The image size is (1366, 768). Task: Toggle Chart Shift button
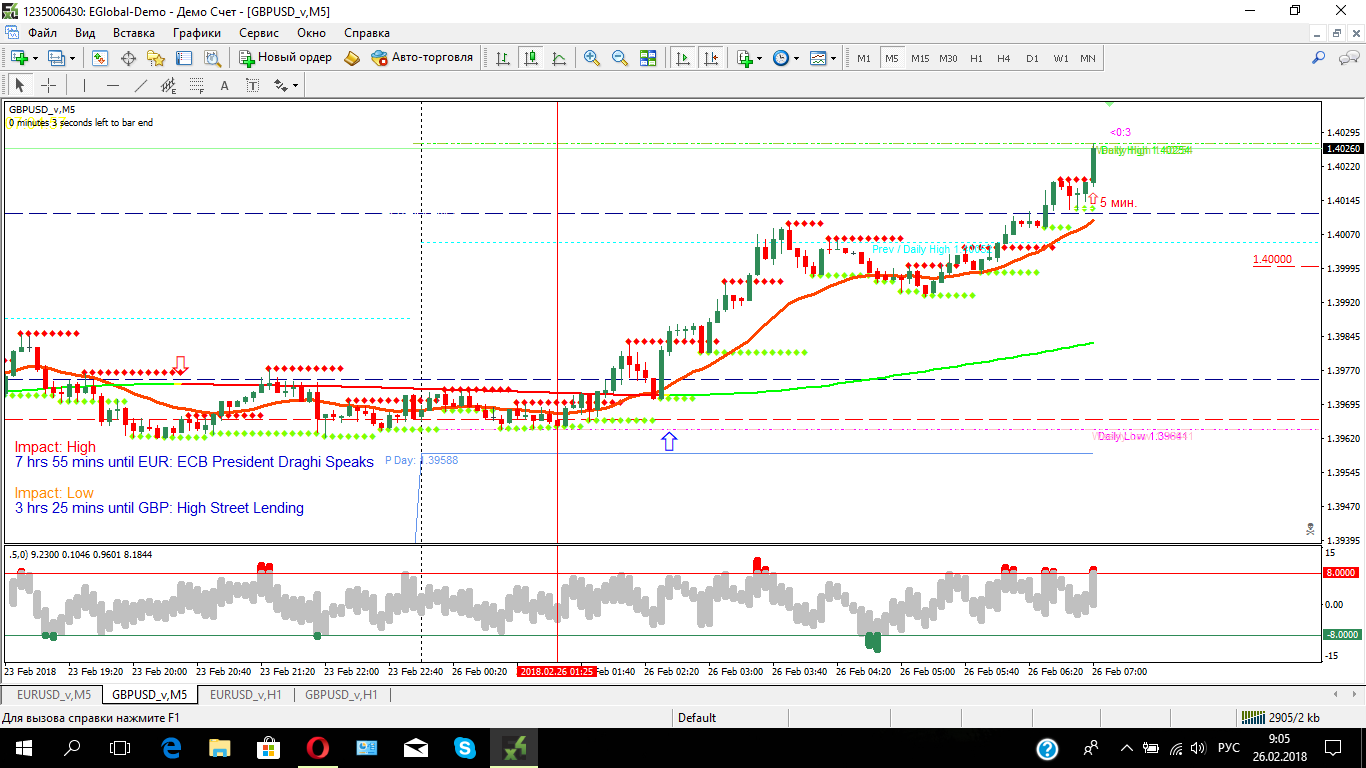(712, 58)
